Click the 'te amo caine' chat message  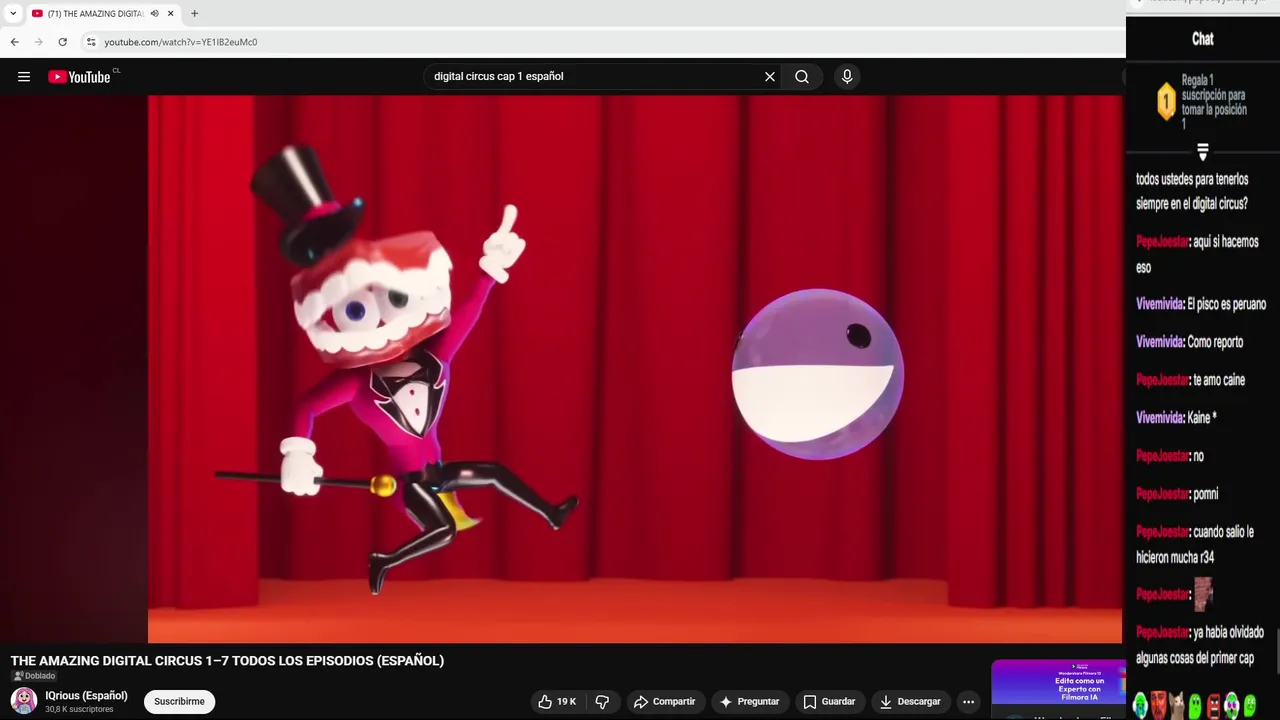pos(1191,380)
